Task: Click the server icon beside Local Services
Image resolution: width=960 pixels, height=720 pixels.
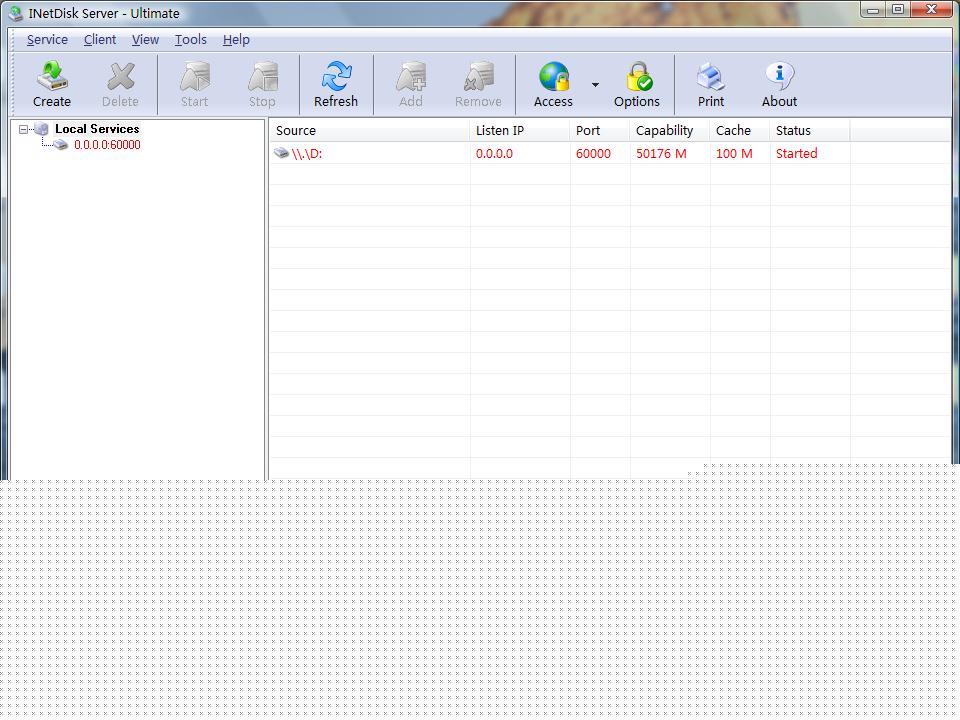Action: tap(42, 129)
